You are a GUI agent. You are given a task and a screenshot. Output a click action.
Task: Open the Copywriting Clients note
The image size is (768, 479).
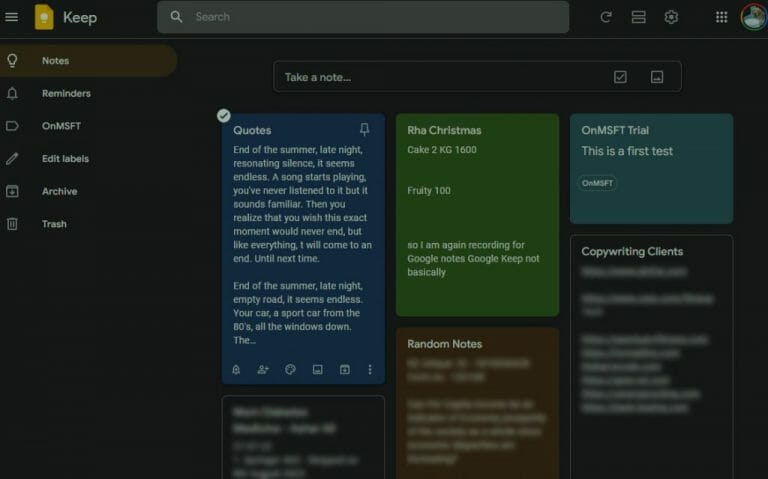(x=651, y=357)
